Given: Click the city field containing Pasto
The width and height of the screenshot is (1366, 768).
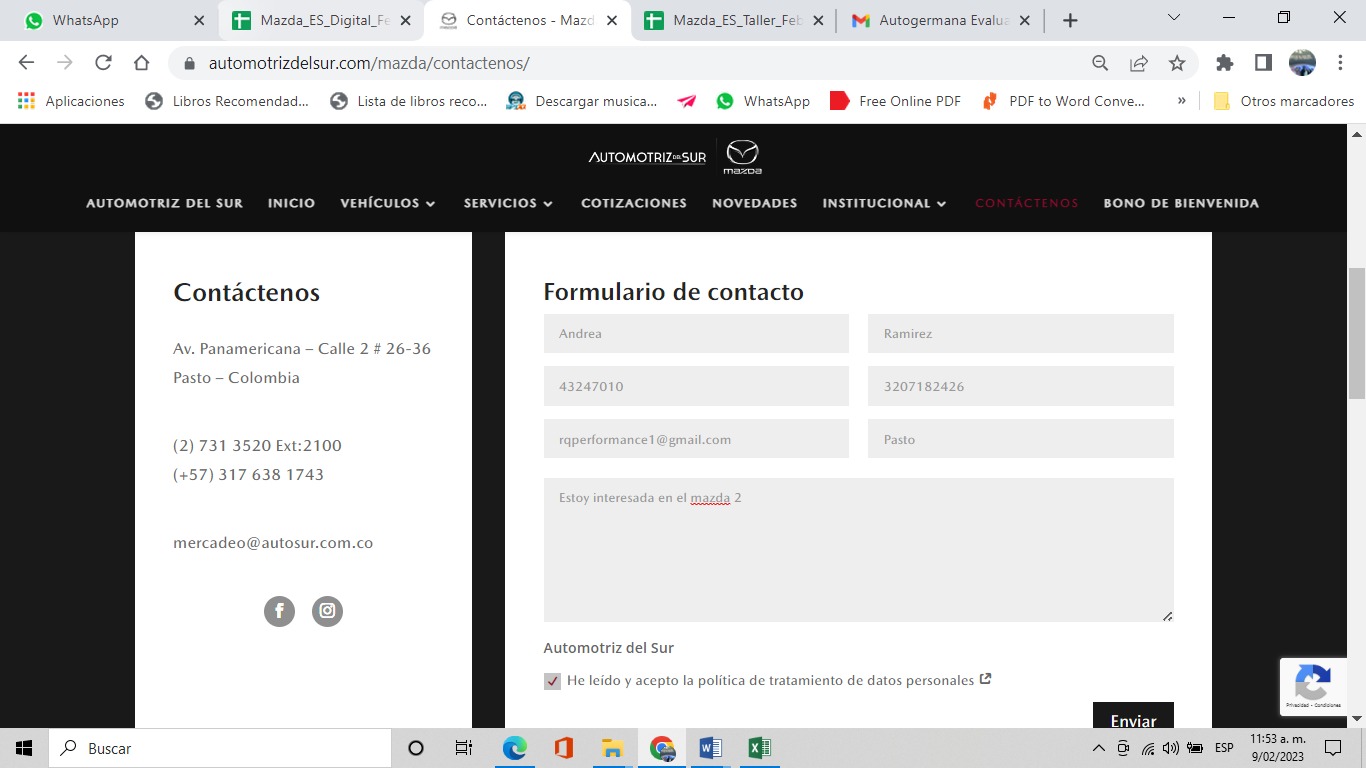Looking at the screenshot, I should 1020,439.
